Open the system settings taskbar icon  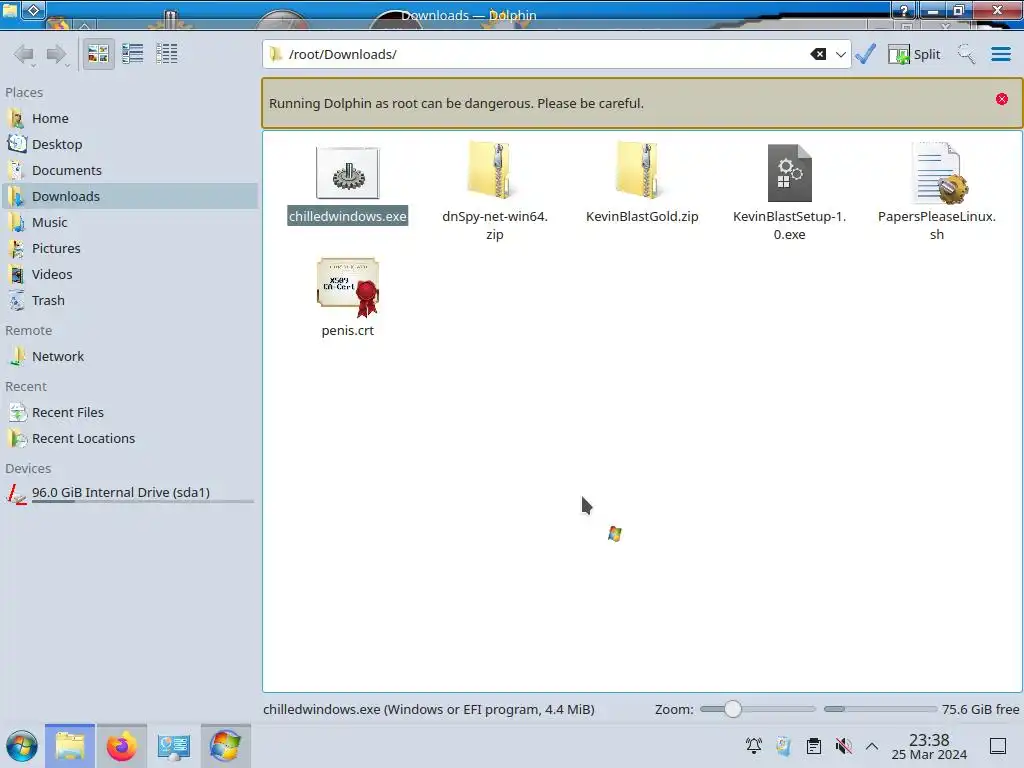(174, 746)
